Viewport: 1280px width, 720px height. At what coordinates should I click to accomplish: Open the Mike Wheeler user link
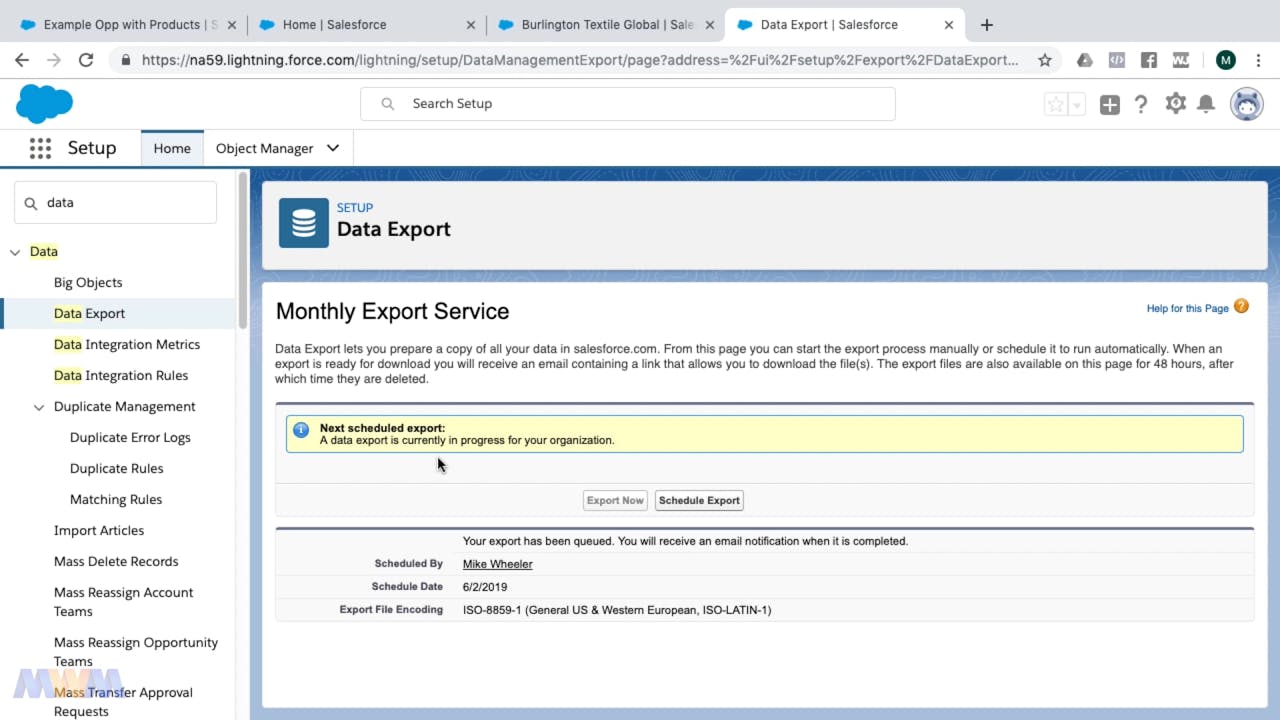click(x=497, y=564)
